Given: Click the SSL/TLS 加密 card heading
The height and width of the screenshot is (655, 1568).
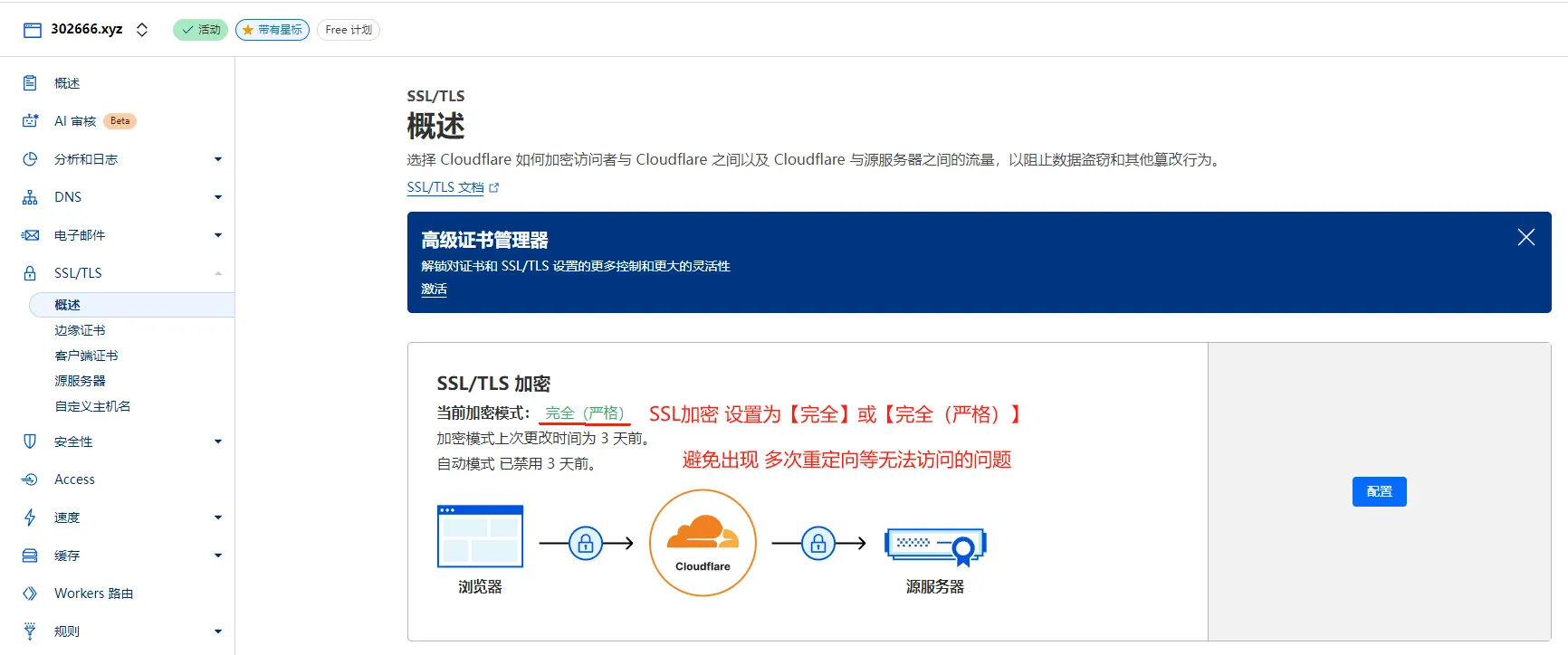Looking at the screenshot, I should (493, 384).
